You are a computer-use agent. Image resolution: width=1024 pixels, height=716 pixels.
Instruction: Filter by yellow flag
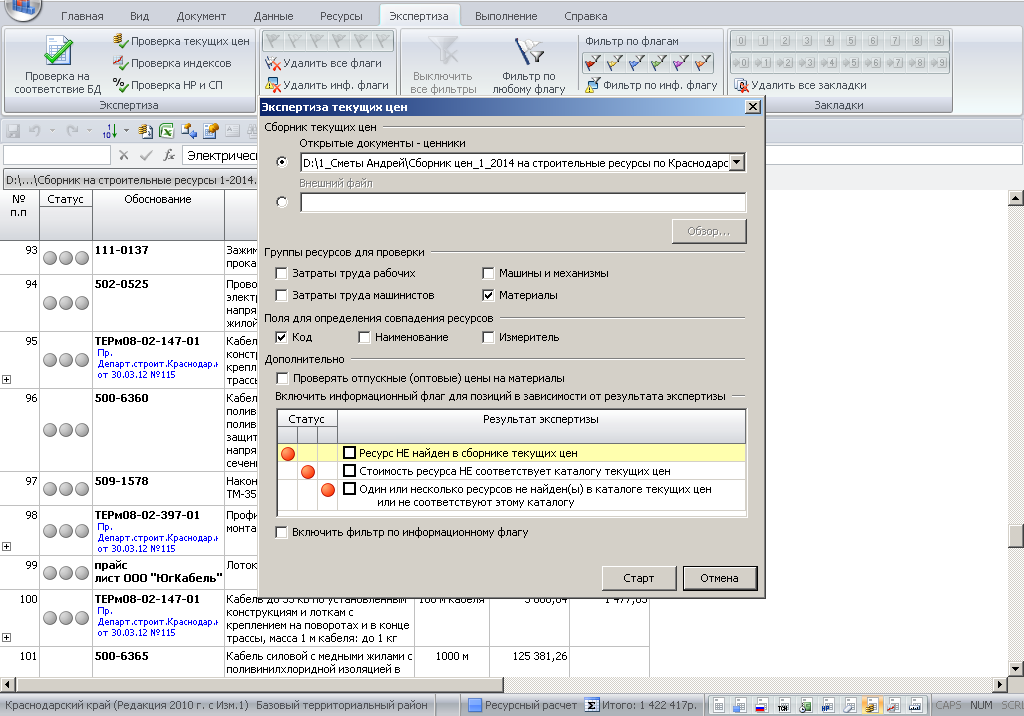615,63
